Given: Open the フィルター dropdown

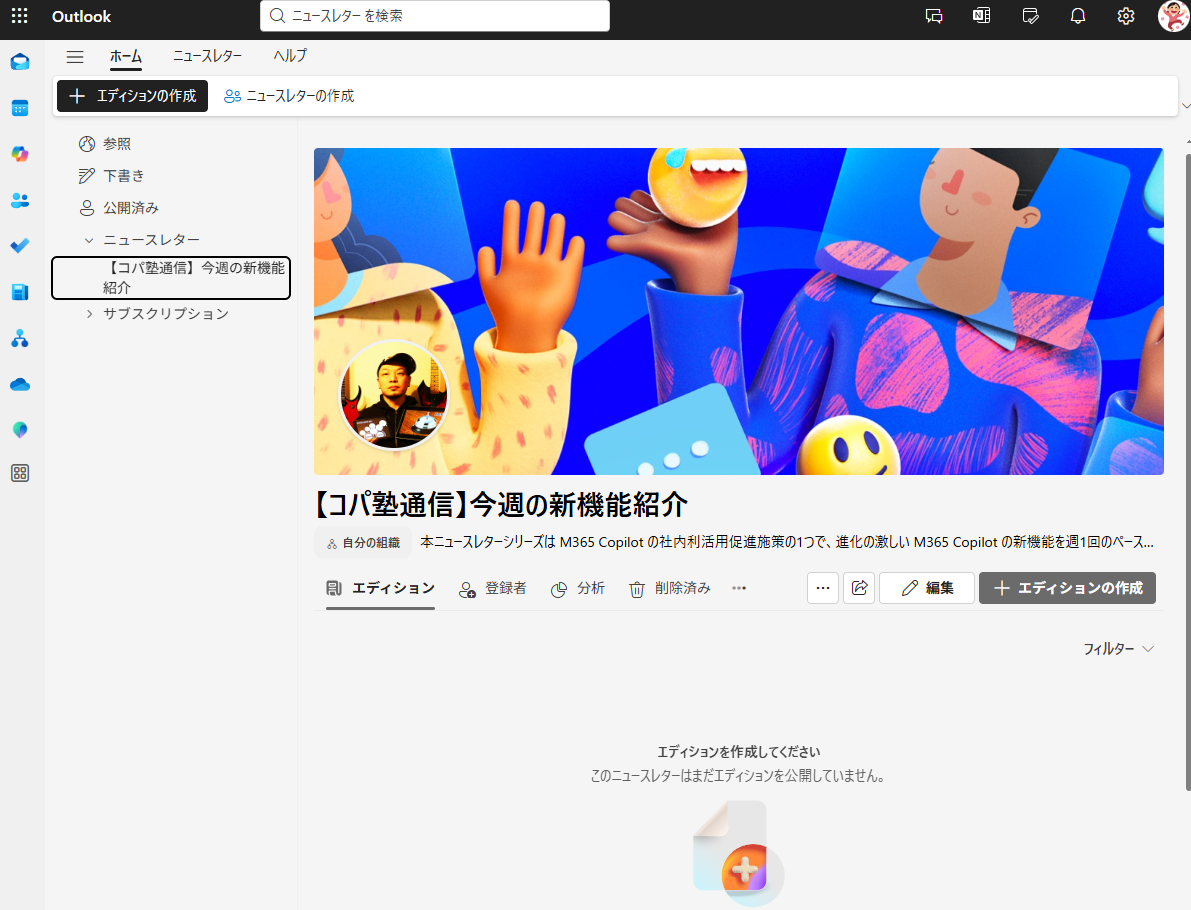Looking at the screenshot, I should click(x=1118, y=649).
